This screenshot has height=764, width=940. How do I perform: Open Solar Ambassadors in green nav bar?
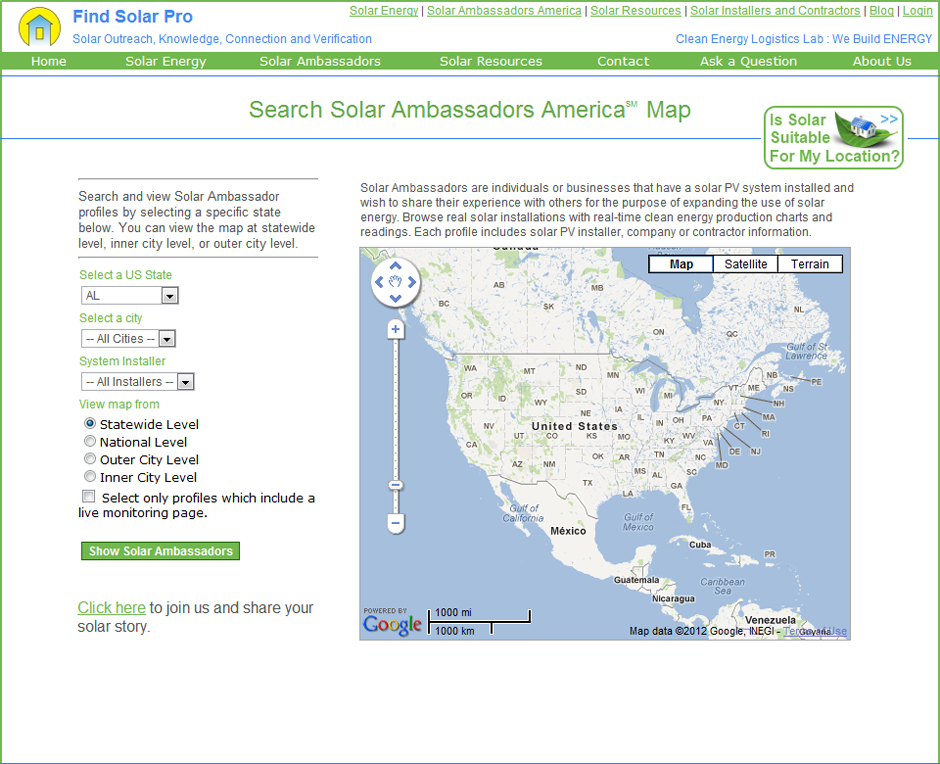pyautogui.click(x=320, y=61)
